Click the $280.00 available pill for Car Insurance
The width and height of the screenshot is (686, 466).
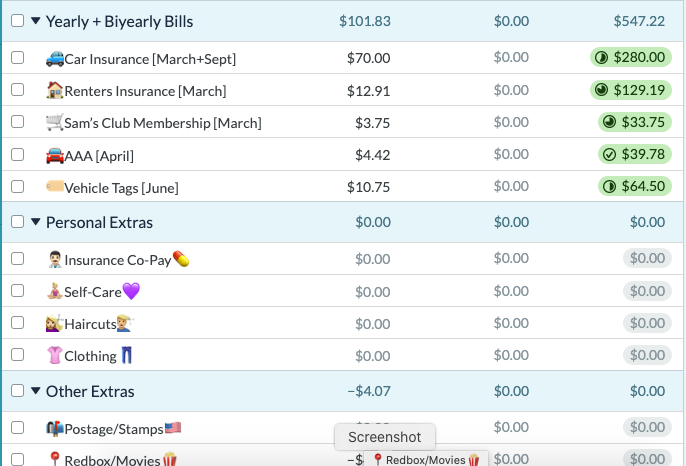point(630,57)
